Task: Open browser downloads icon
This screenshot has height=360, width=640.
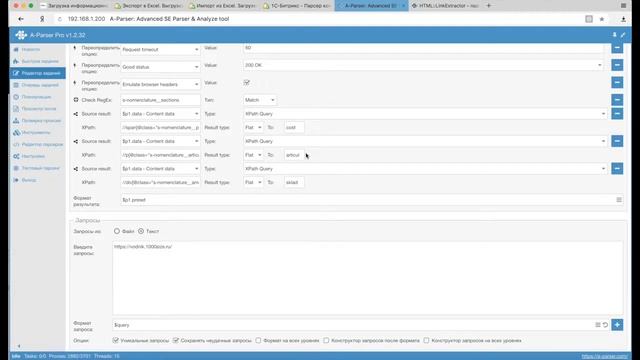Action: tap(623, 19)
